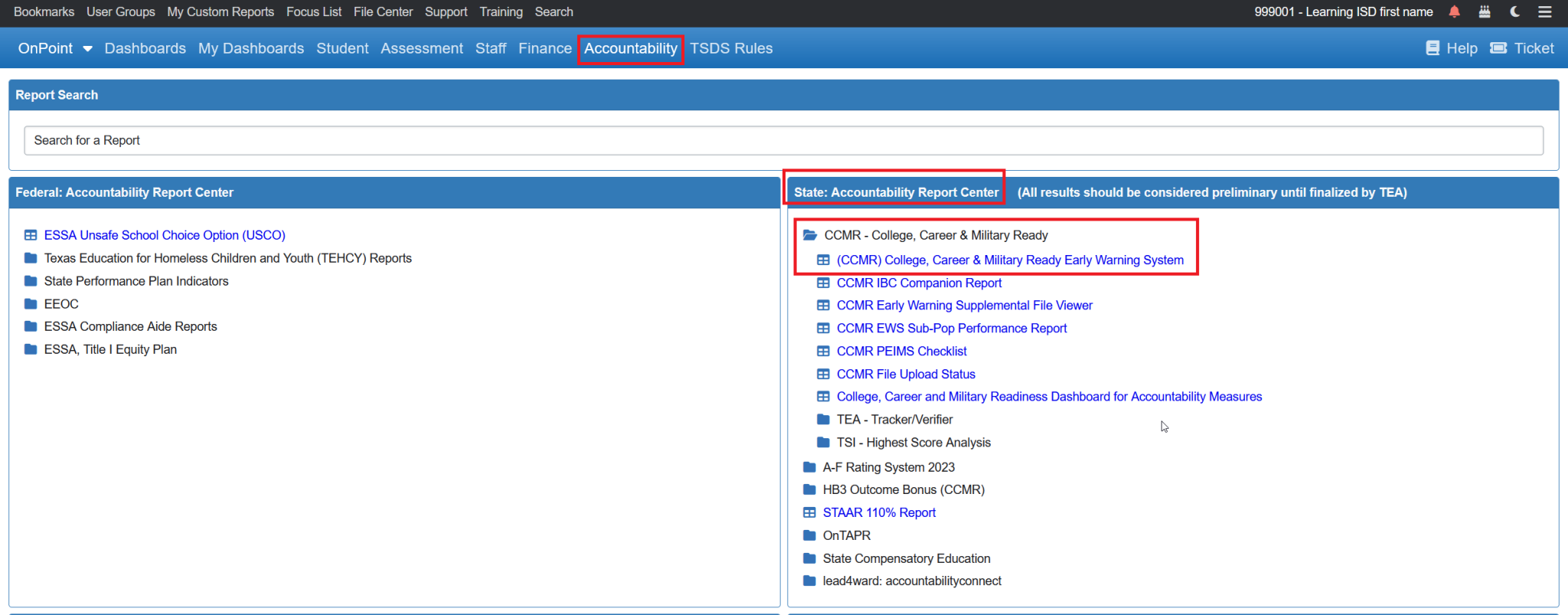Open the Help book icon

(x=1432, y=48)
